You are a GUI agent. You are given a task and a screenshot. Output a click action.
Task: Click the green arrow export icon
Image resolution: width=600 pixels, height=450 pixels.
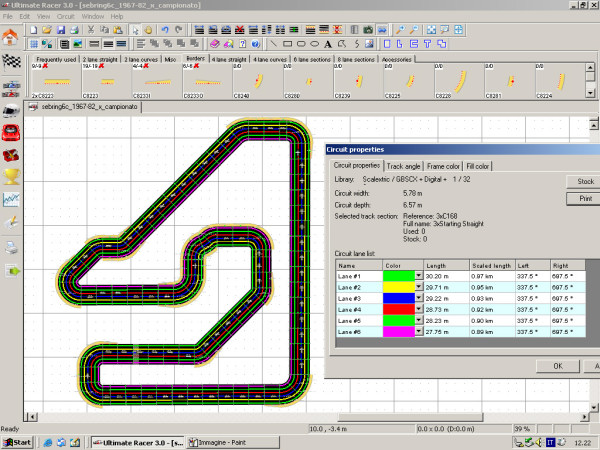[11, 269]
